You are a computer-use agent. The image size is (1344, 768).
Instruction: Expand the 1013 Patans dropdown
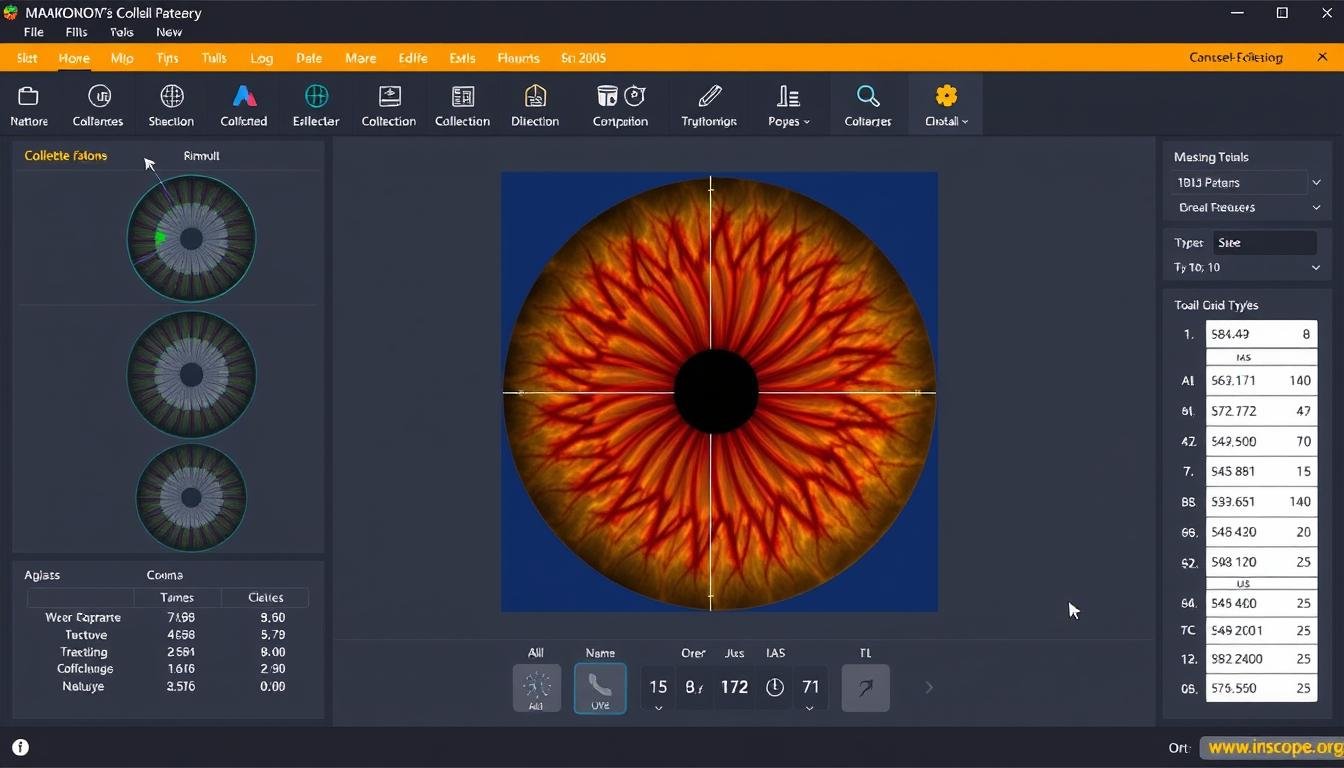pyautogui.click(x=1246, y=182)
